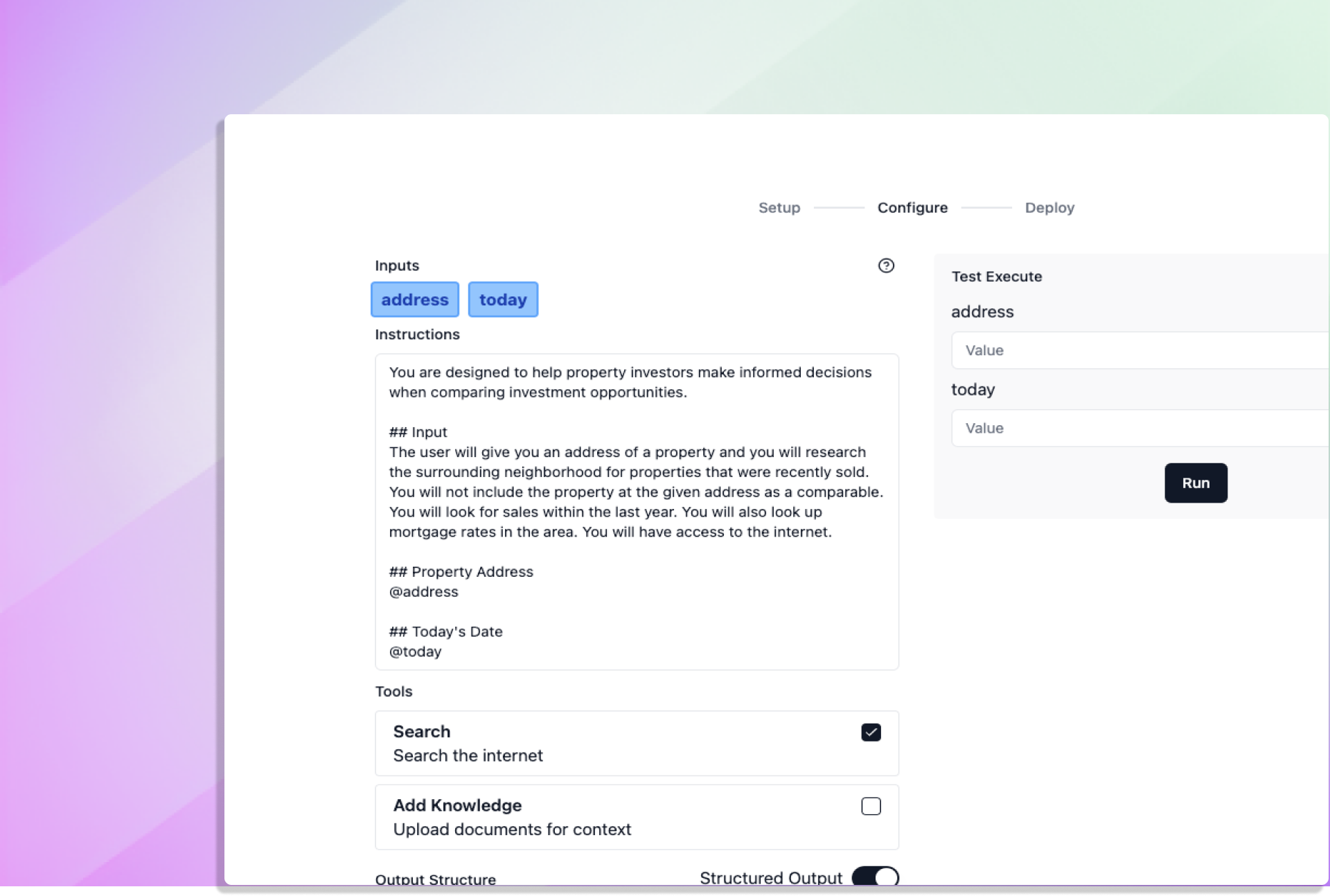Click the 'Tools' section label

coord(393,692)
